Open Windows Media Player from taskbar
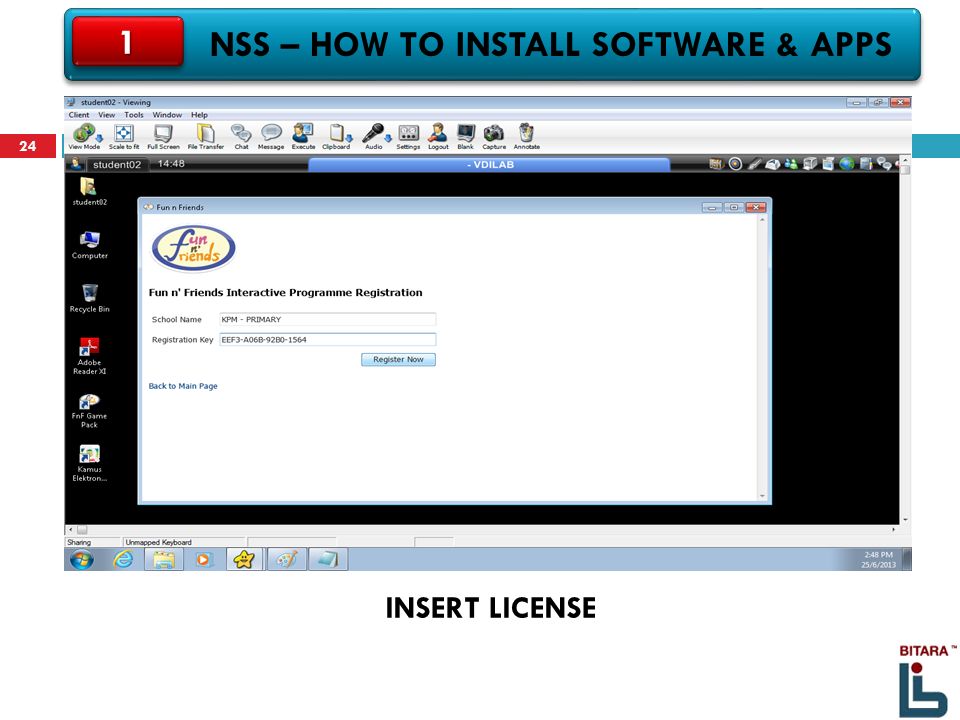Screen dimensions: 960x720 click(x=204, y=559)
